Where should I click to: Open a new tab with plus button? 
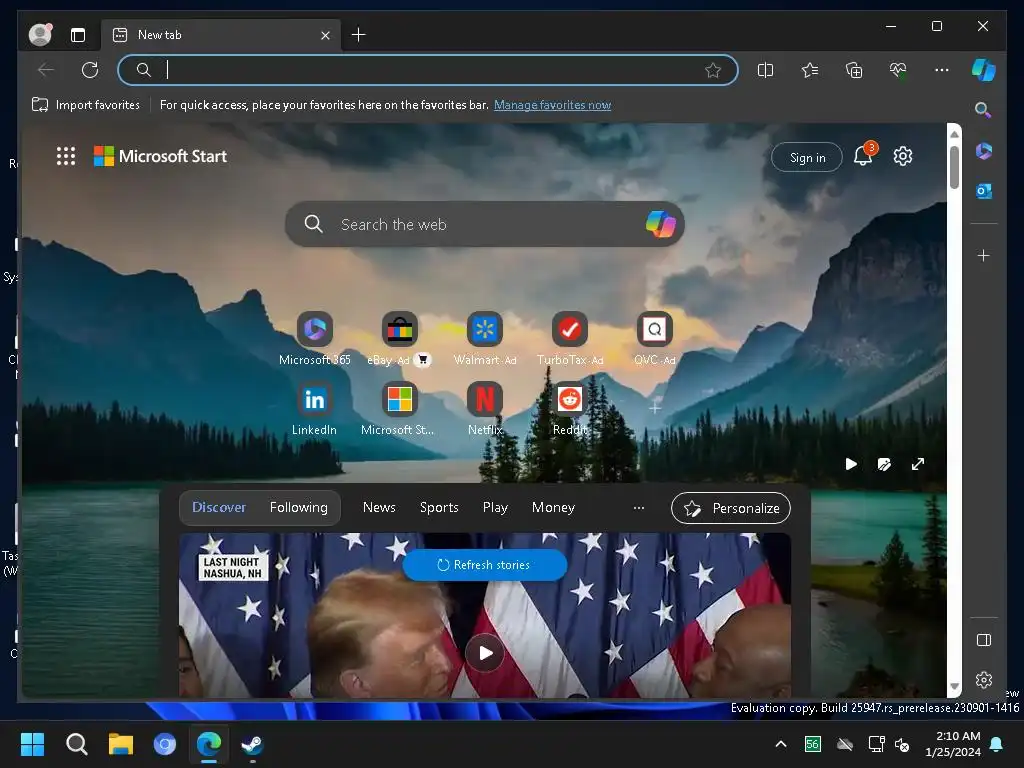pyautogui.click(x=359, y=35)
